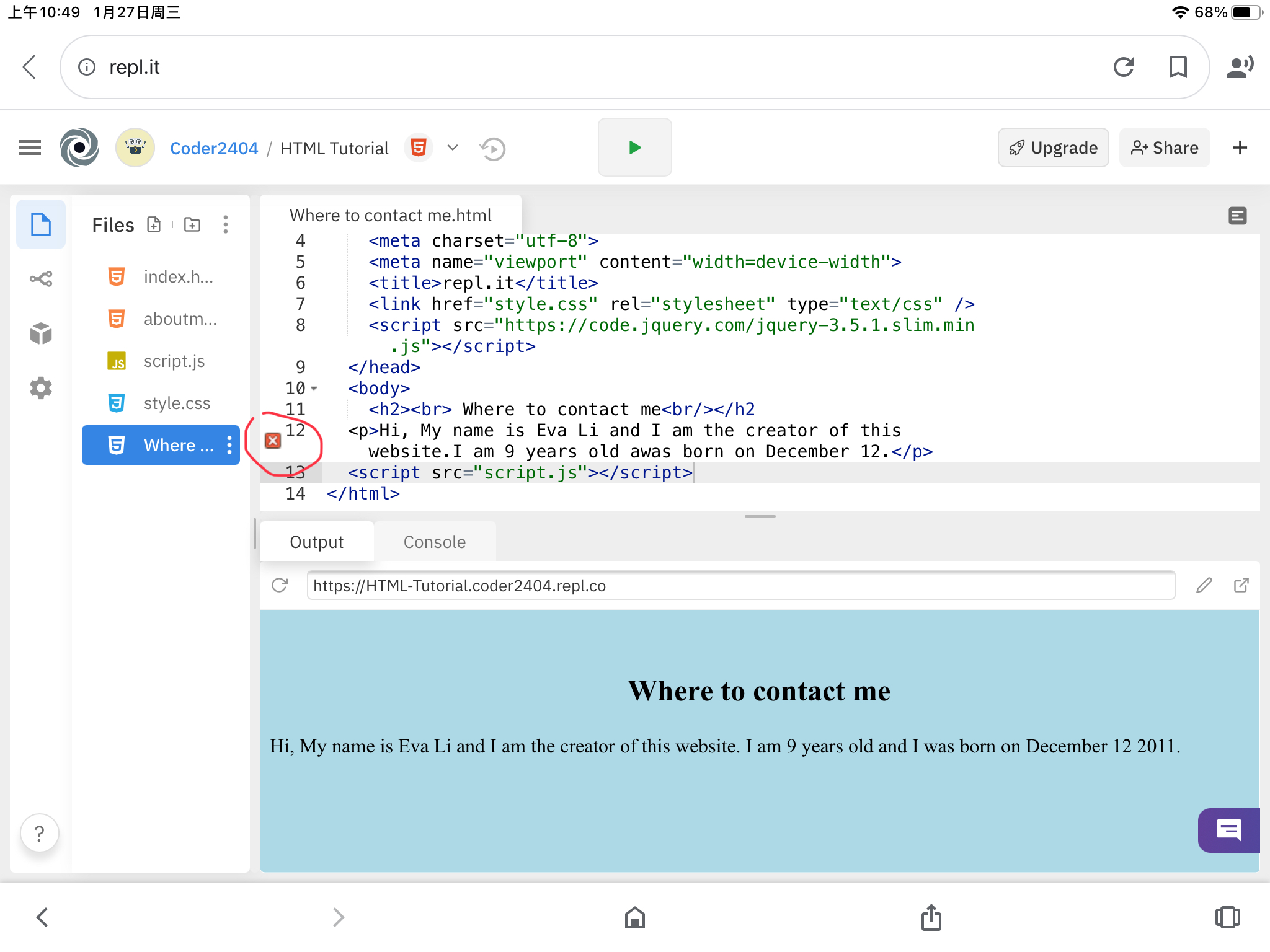
Task: Open the browser share sheet
Action: pyautogui.click(x=931, y=917)
